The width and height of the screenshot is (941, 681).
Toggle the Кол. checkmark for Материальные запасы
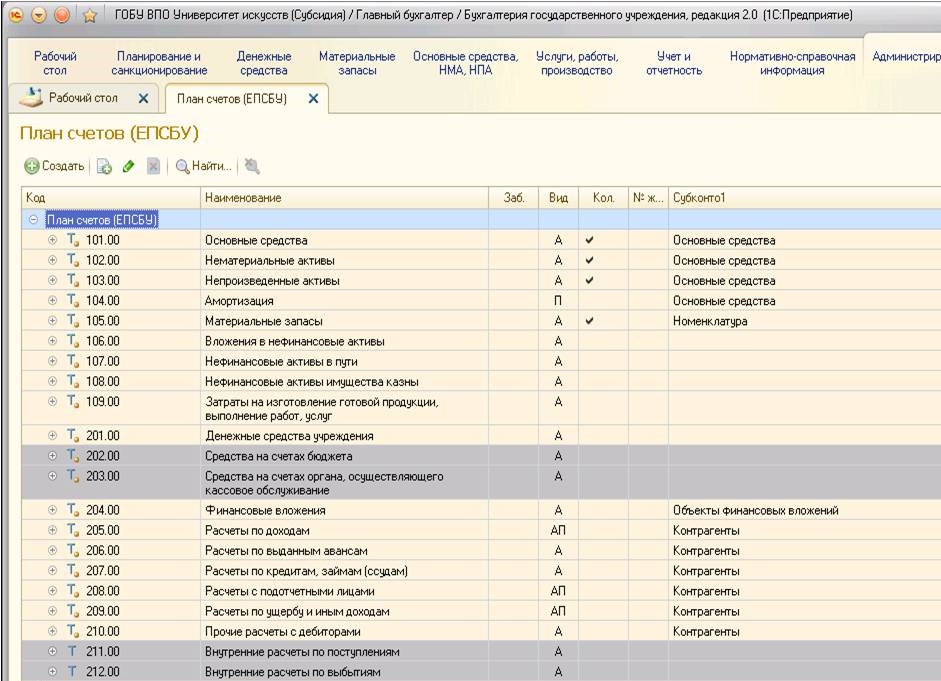[x=589, y=321]
